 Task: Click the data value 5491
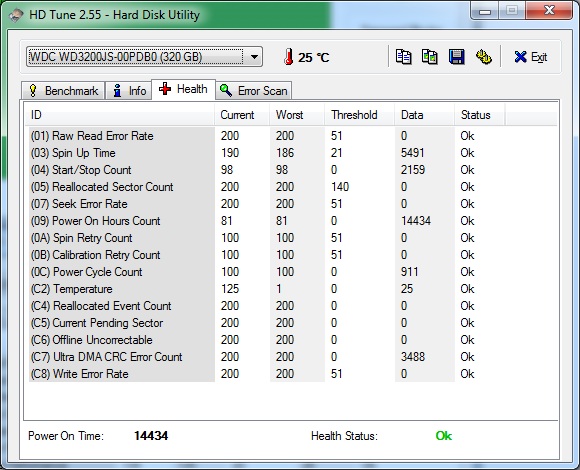[x=412, y=153]
